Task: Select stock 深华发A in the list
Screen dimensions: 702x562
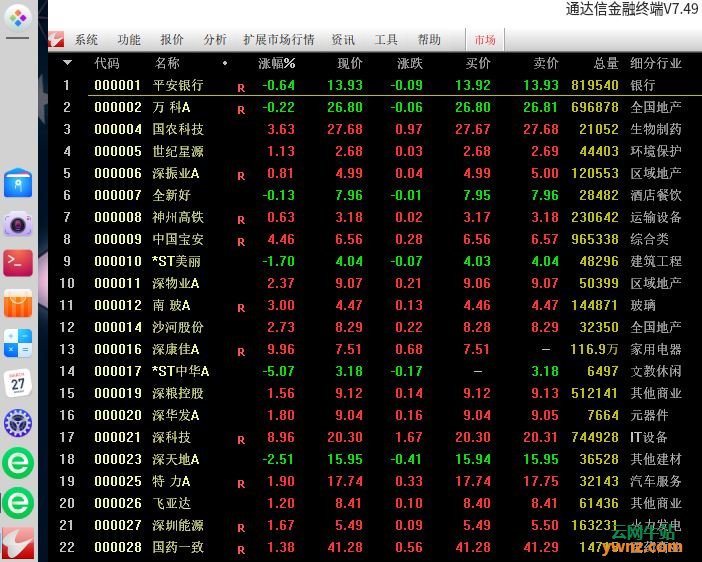Action: pyautogui.click(x=176, y=415)
